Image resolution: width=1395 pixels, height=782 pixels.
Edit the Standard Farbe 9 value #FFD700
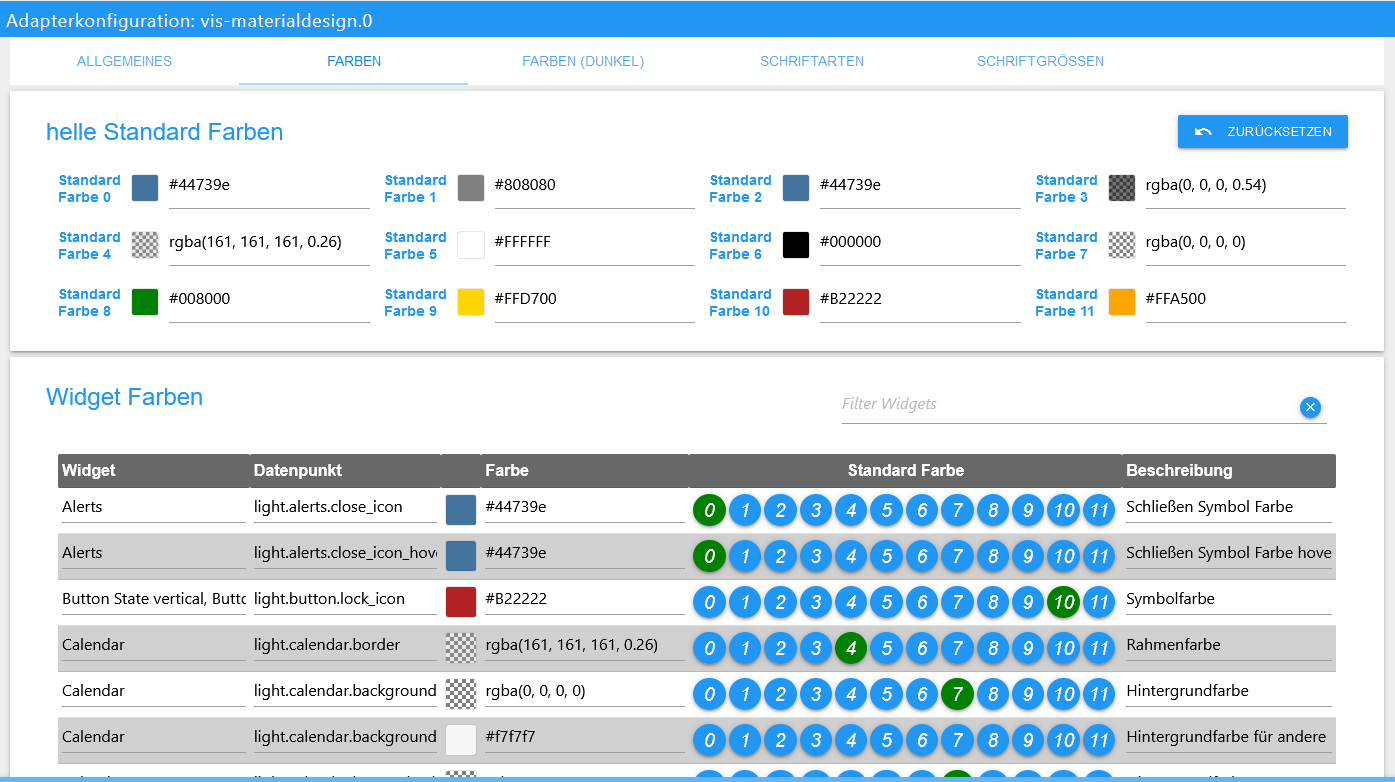tap(594, 300)
